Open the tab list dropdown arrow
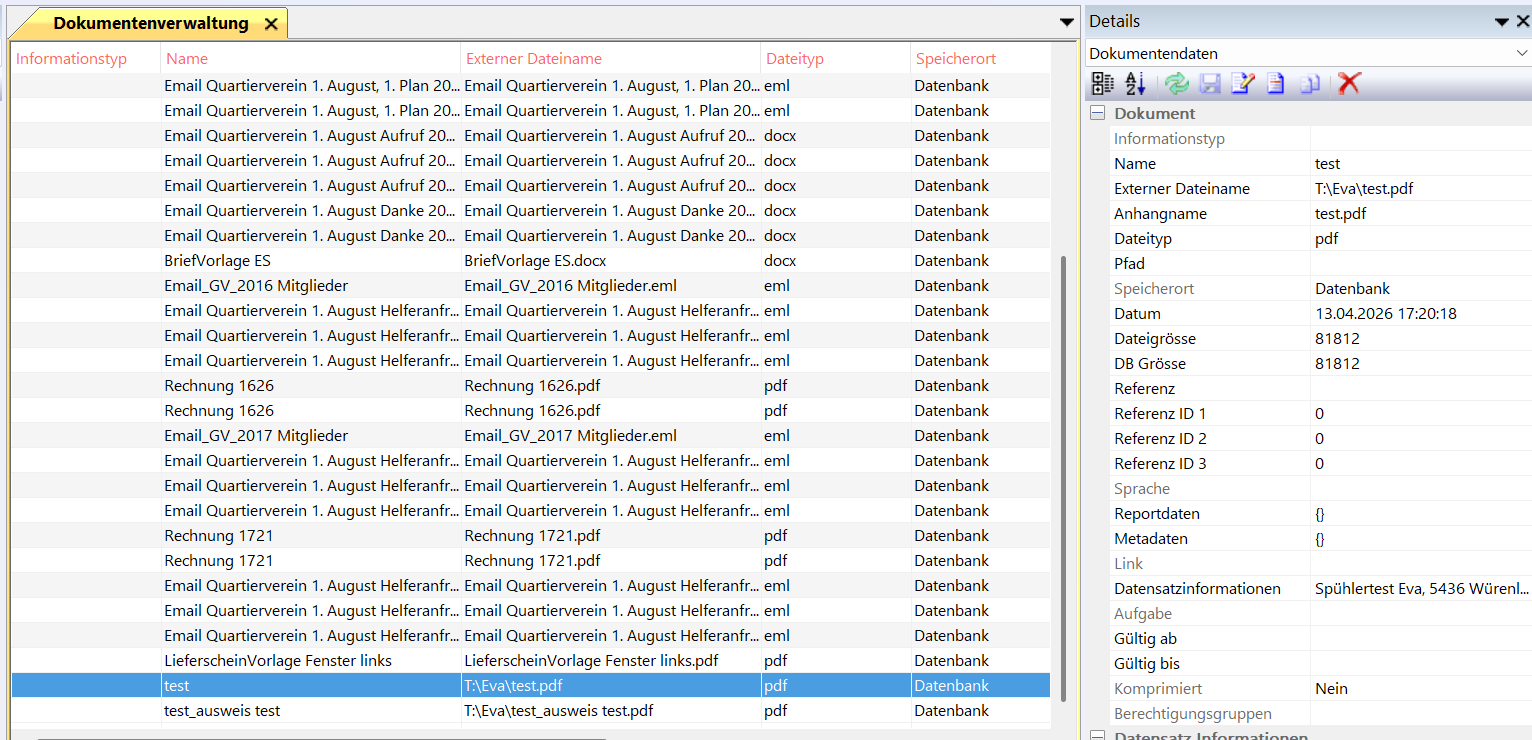1532x740 pixels. tap(1066, 22)
